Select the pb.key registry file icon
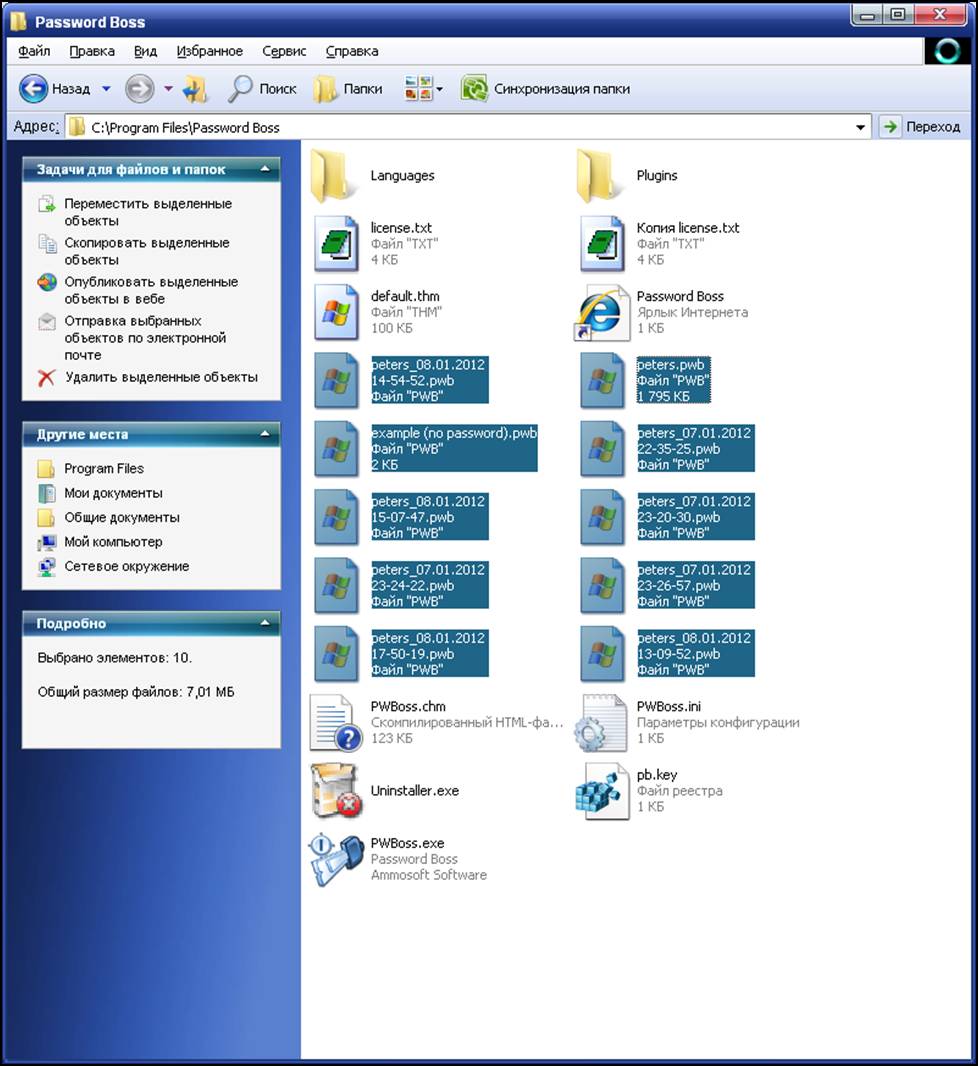978x1066 pixels. click(602, 791)
